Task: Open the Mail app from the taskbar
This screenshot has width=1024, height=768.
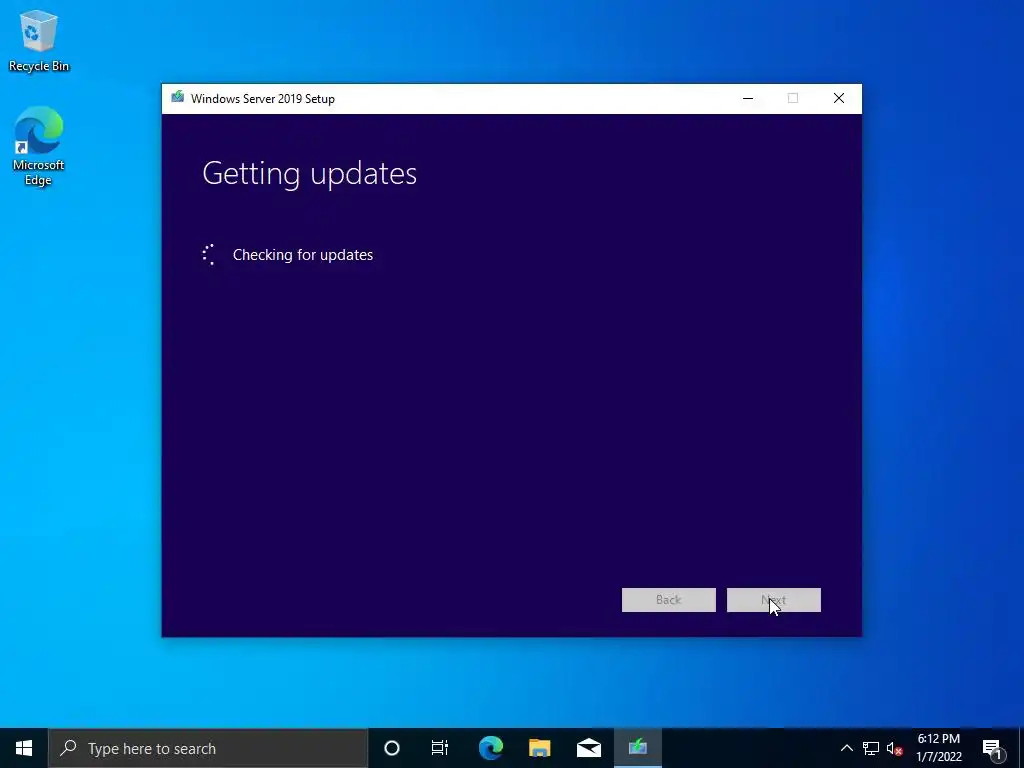Action: click(588, 748)
